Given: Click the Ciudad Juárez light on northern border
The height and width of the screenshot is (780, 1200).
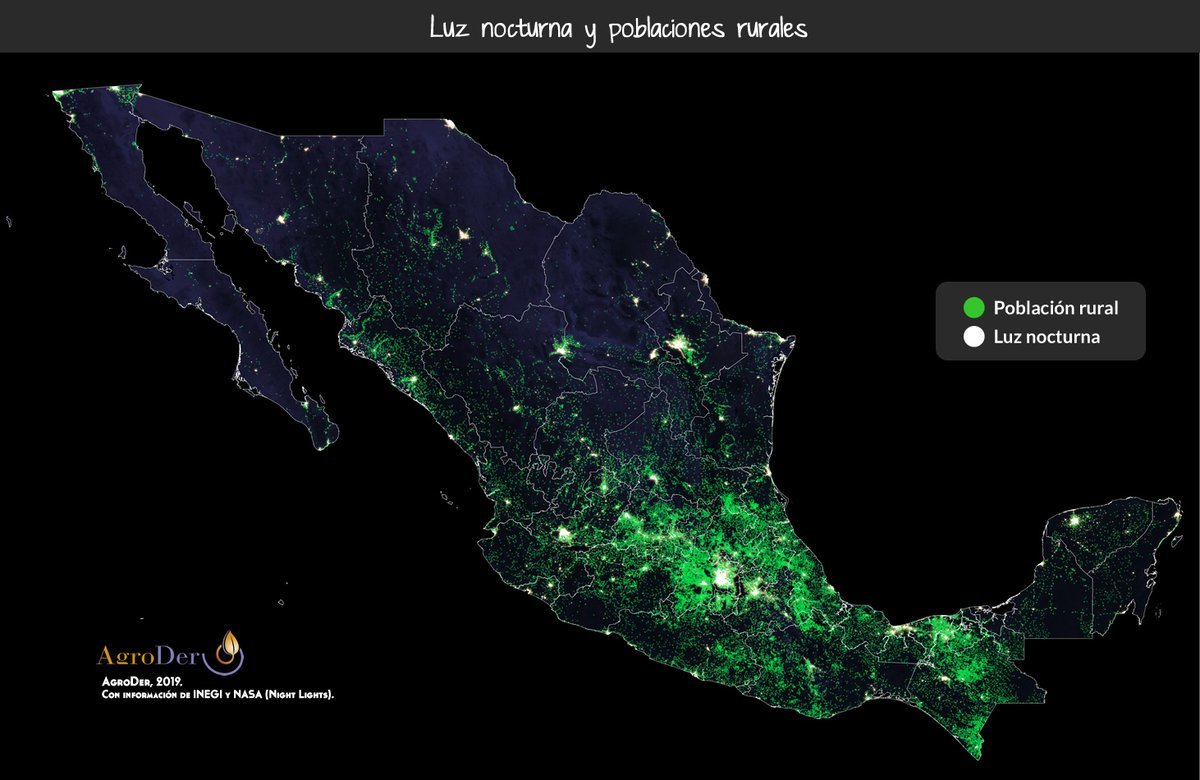Looking at the screenshot, I should click(x=449, y=124).
